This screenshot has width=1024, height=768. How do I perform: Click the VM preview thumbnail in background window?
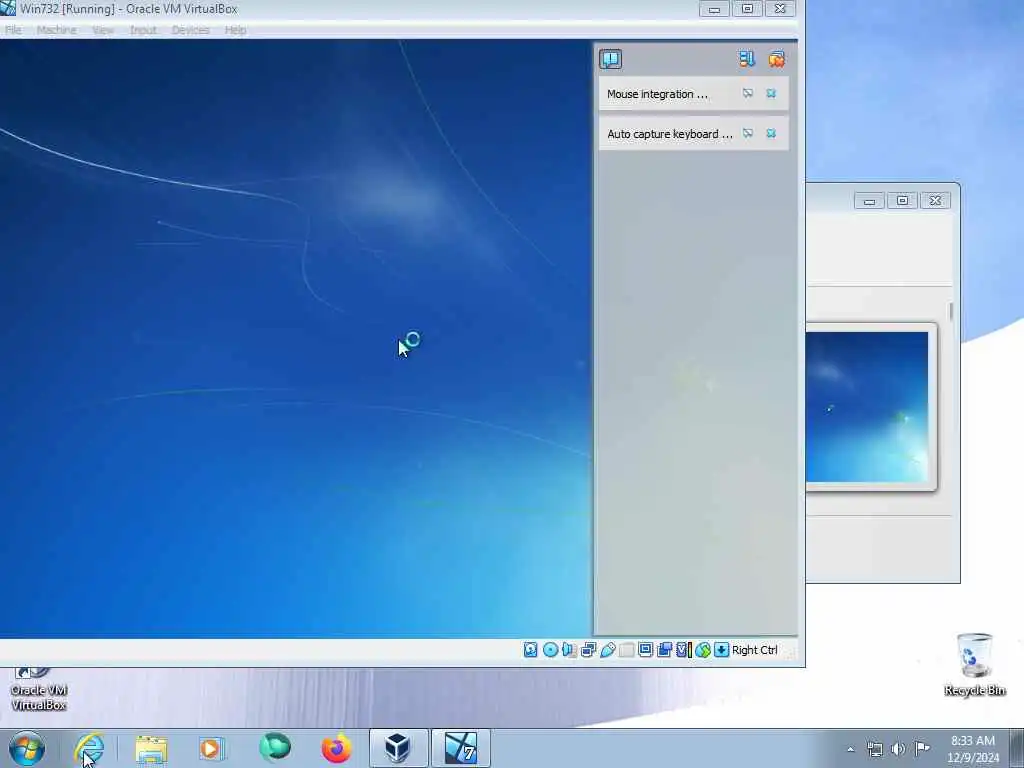(x=867, y=407)
